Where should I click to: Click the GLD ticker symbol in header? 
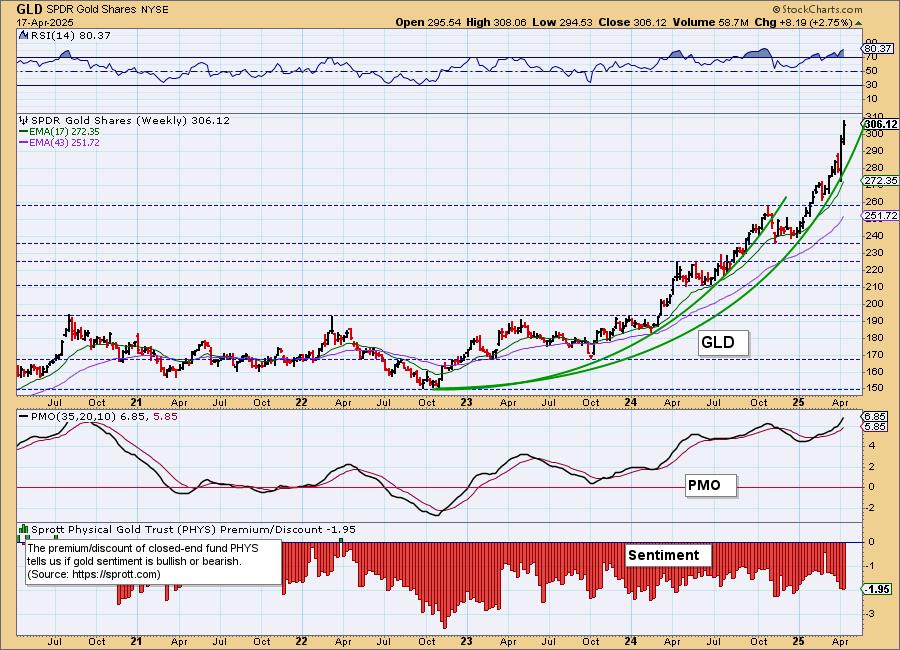pos(29,9)
